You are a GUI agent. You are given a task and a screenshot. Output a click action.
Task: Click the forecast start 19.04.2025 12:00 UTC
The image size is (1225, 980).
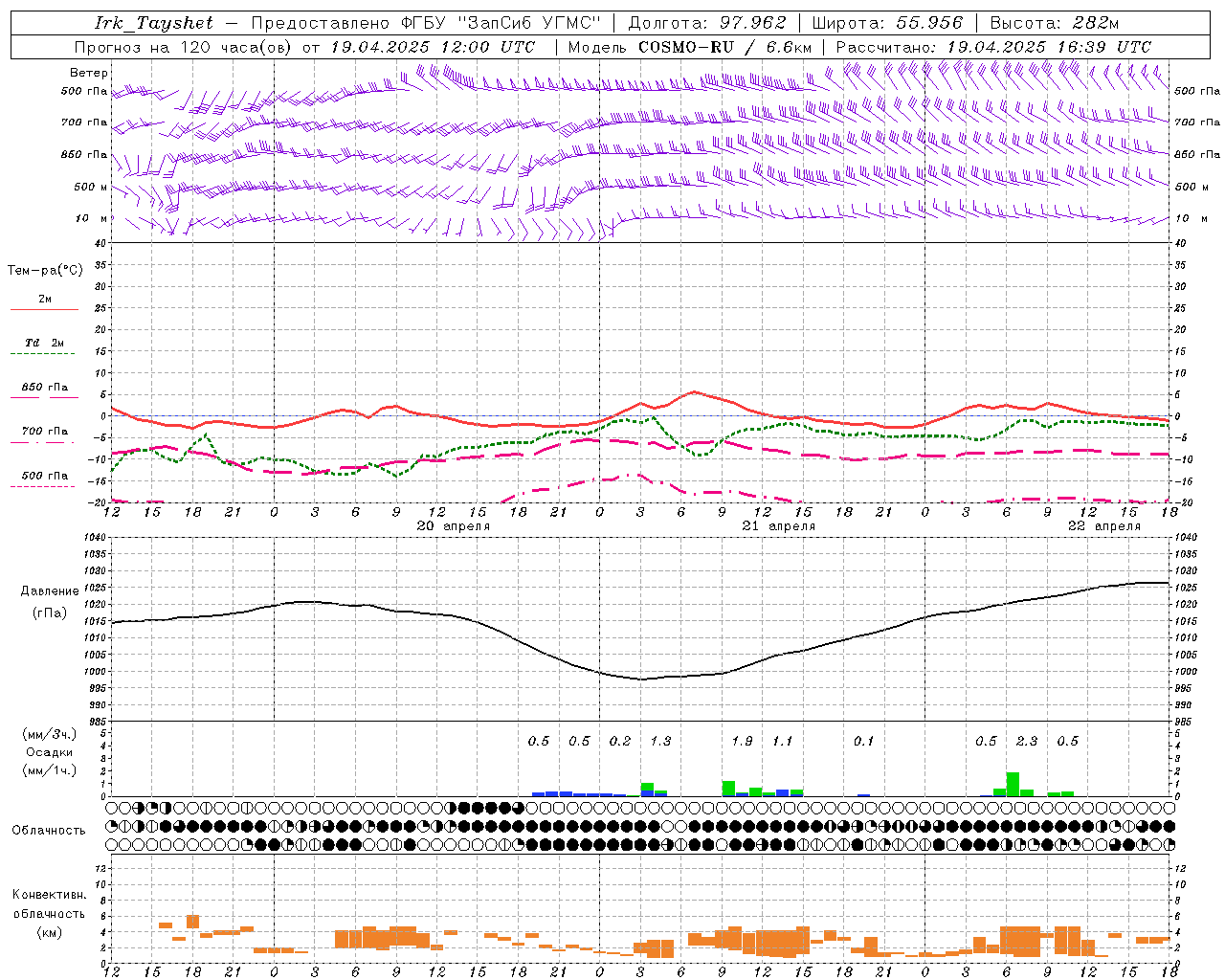(433, 47)
